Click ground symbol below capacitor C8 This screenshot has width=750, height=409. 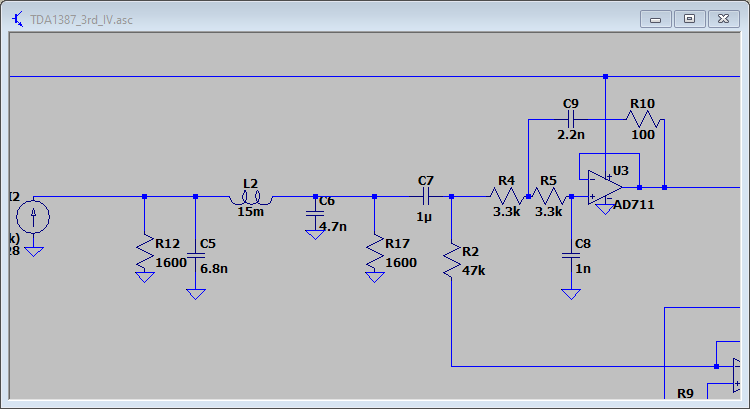pos(571,294)
